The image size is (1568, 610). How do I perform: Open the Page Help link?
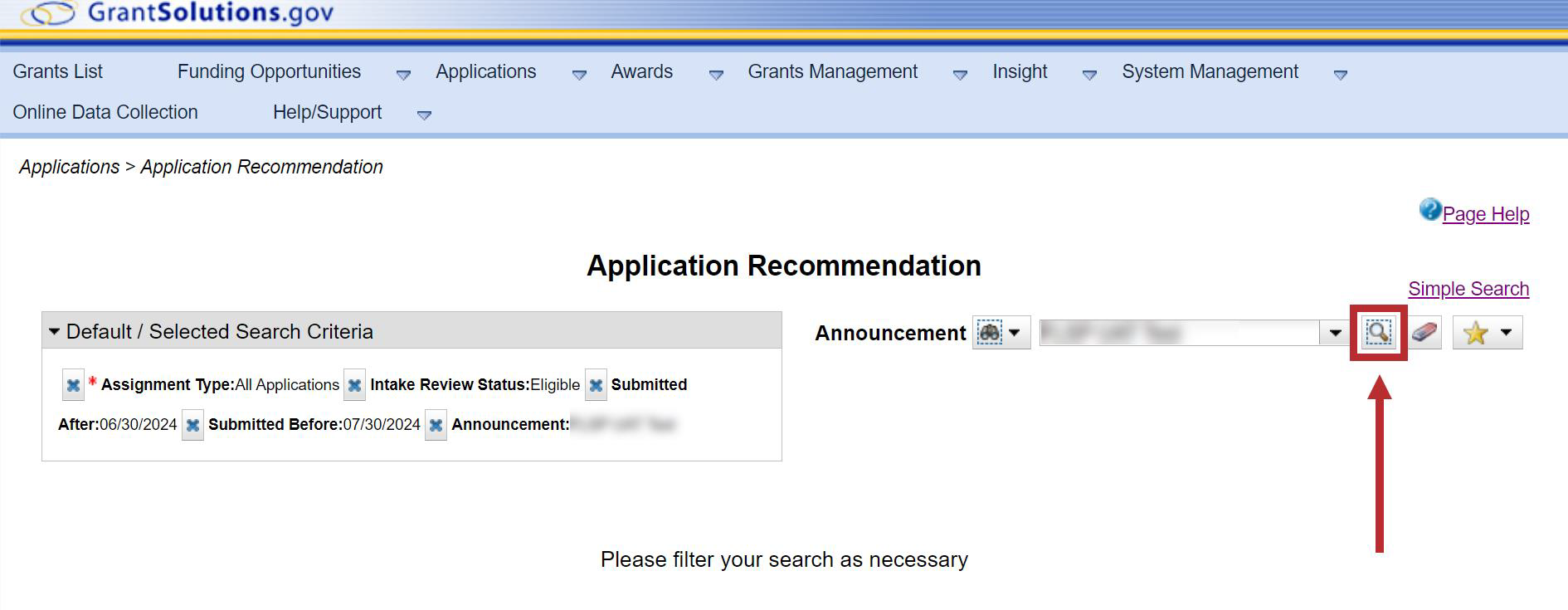(x=1485, y=214)
